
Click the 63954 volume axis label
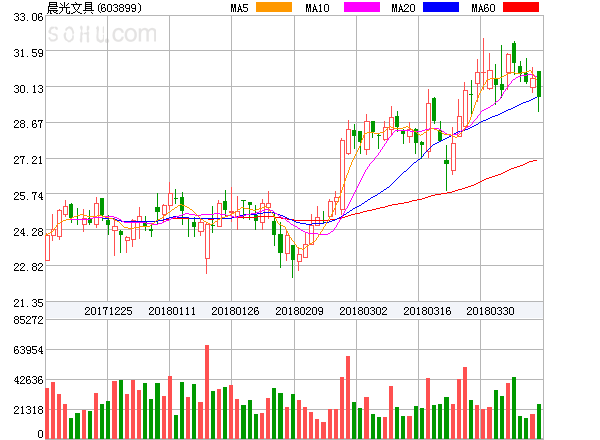pyautogui.click(x=28, y=350)
